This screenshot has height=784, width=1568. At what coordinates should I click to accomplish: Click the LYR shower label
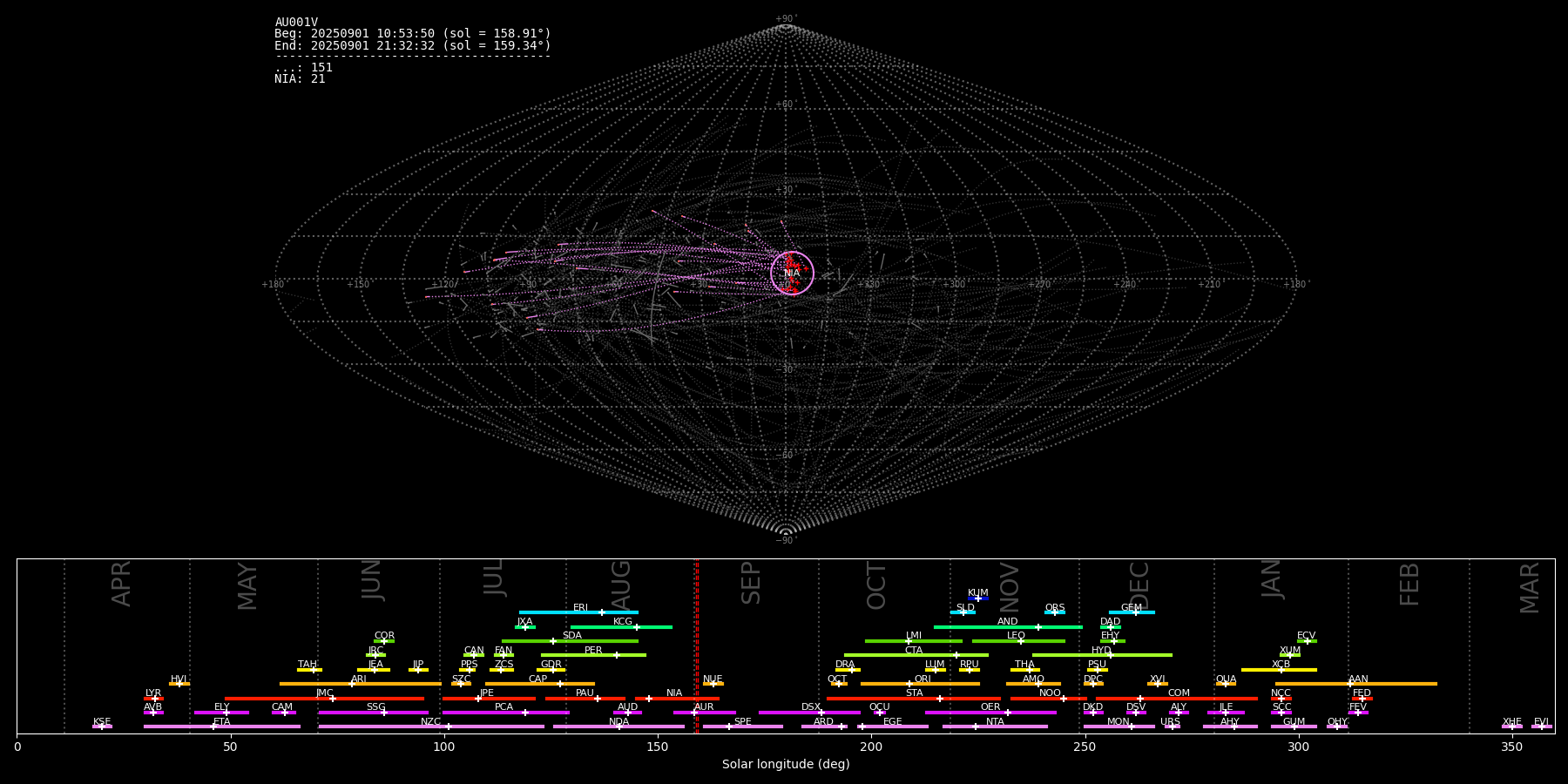click(153, 693)
